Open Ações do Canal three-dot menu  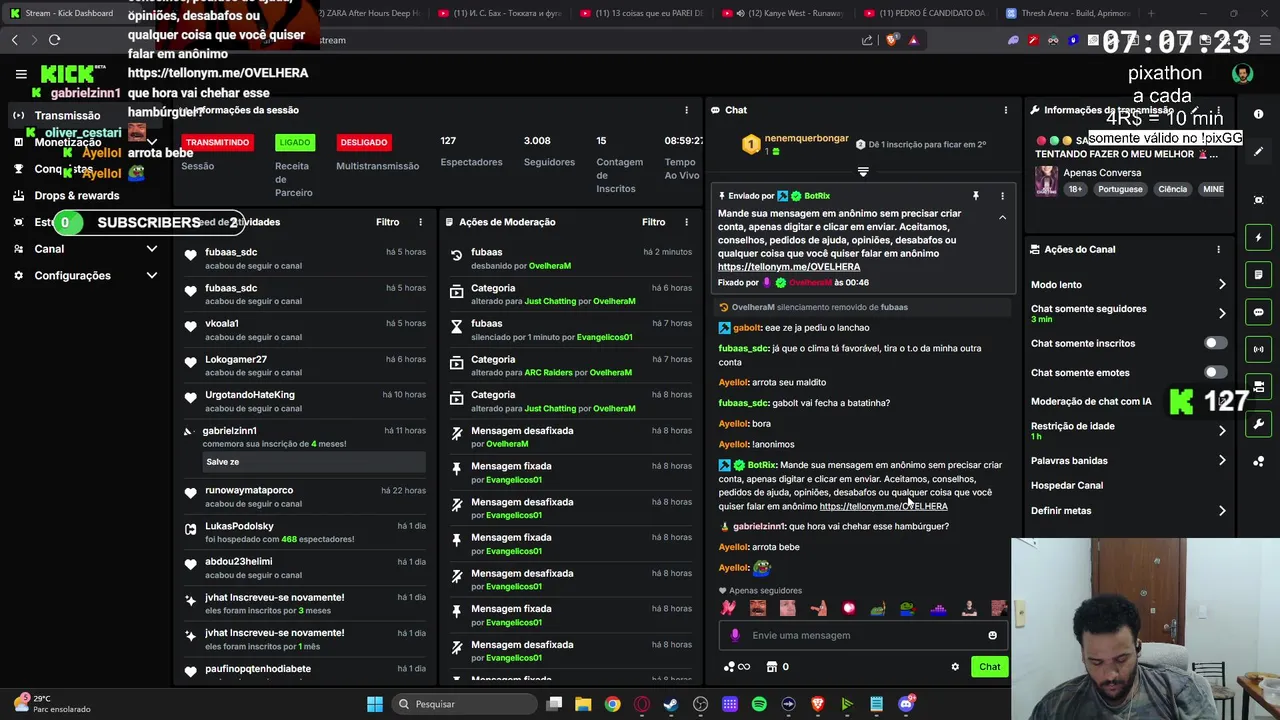click(x=1218, y=249)
